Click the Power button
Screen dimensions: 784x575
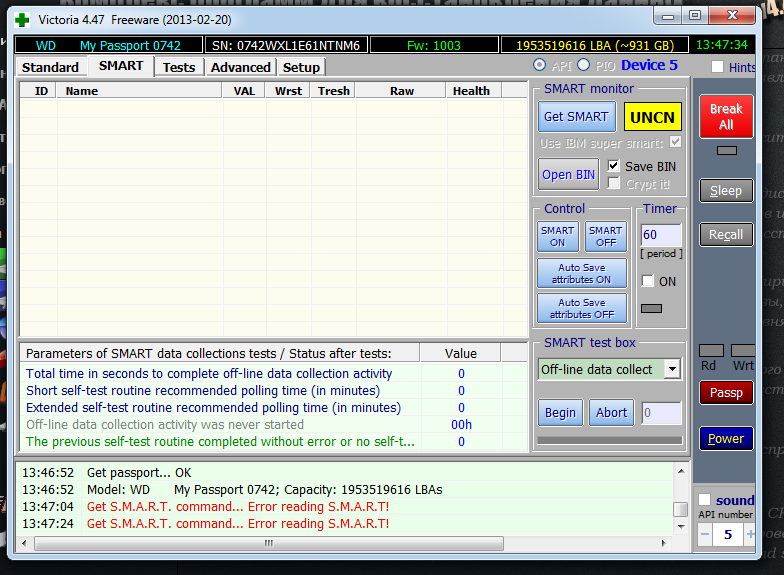coord(725,438)
